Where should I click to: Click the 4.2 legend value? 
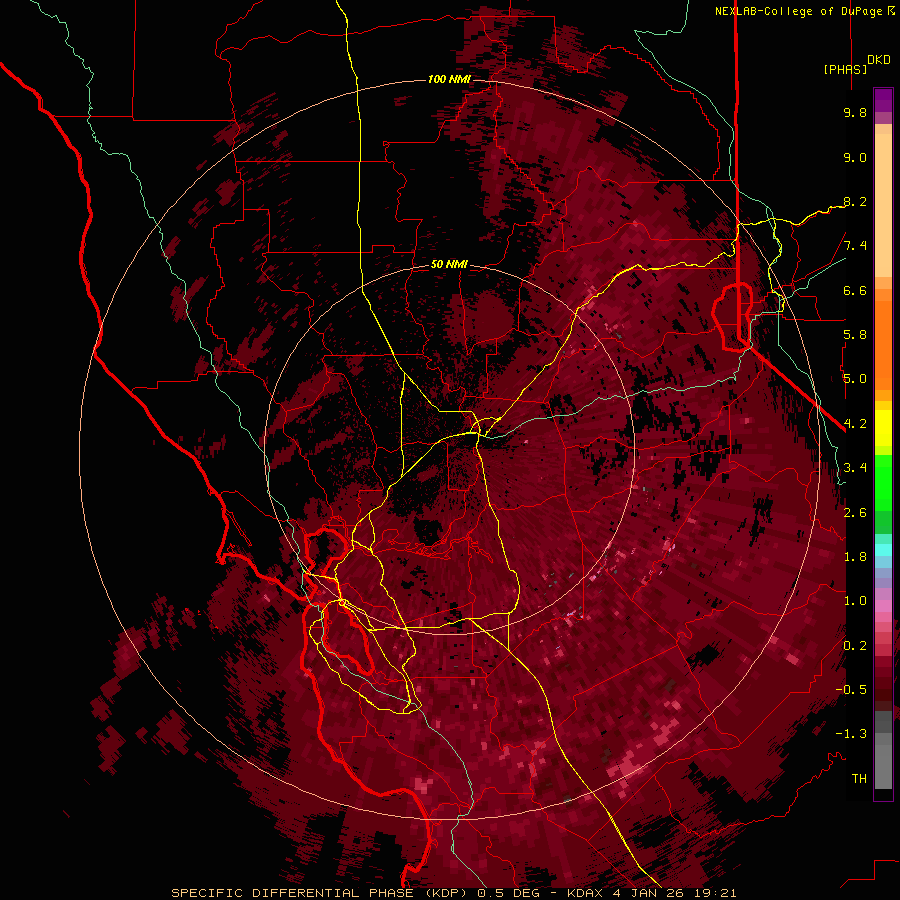[x=855, y=424]
